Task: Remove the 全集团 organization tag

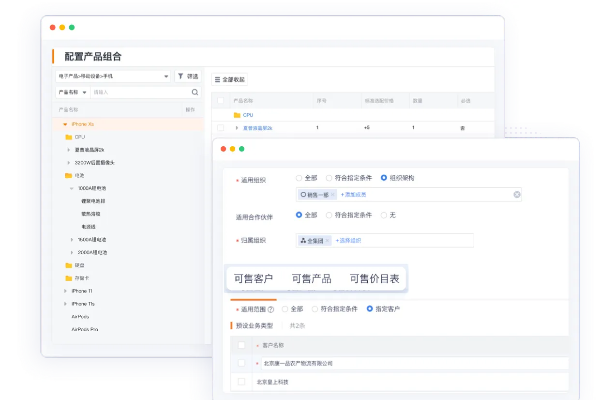Action: pyautogui.click(x=327, y=241)
